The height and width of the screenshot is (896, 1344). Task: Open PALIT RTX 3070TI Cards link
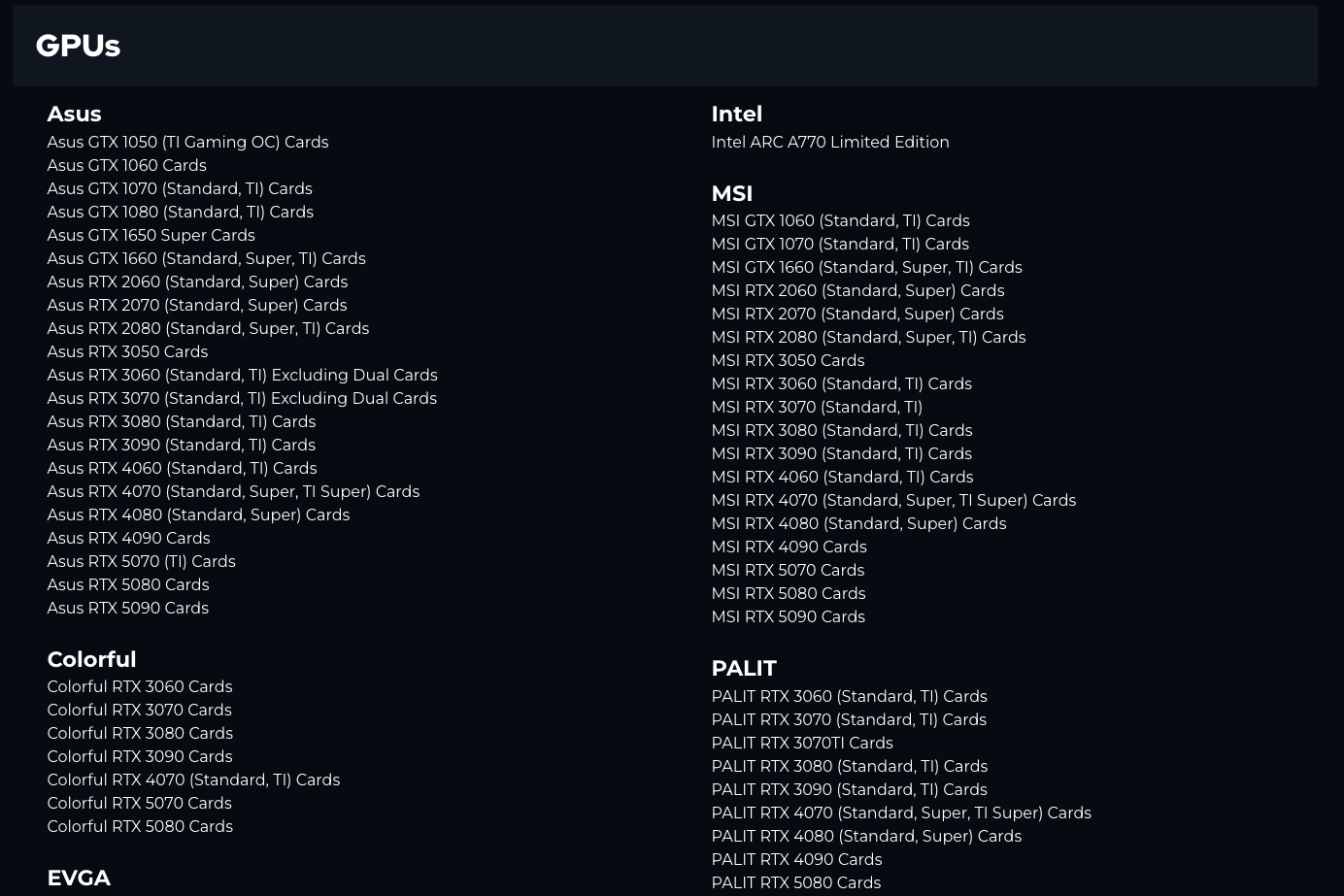click(801, 743)
